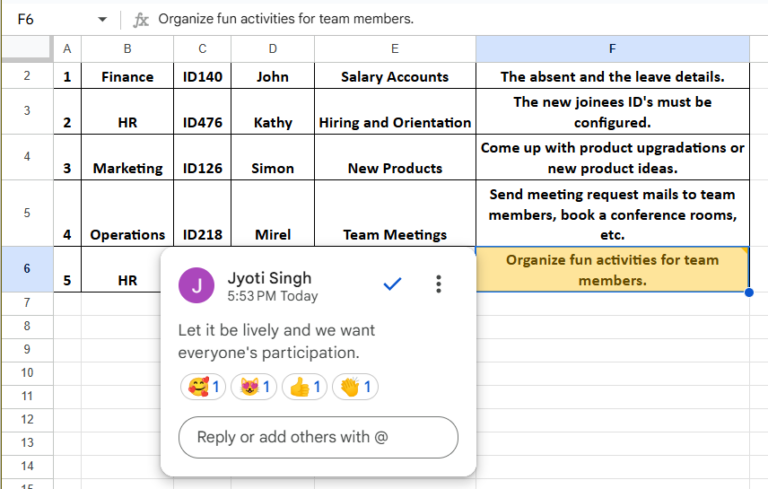Image resolution: width=768 pixels, height=489 pixels.
Task: Click the fx function icon in formula bar
Action: [141, 20]
